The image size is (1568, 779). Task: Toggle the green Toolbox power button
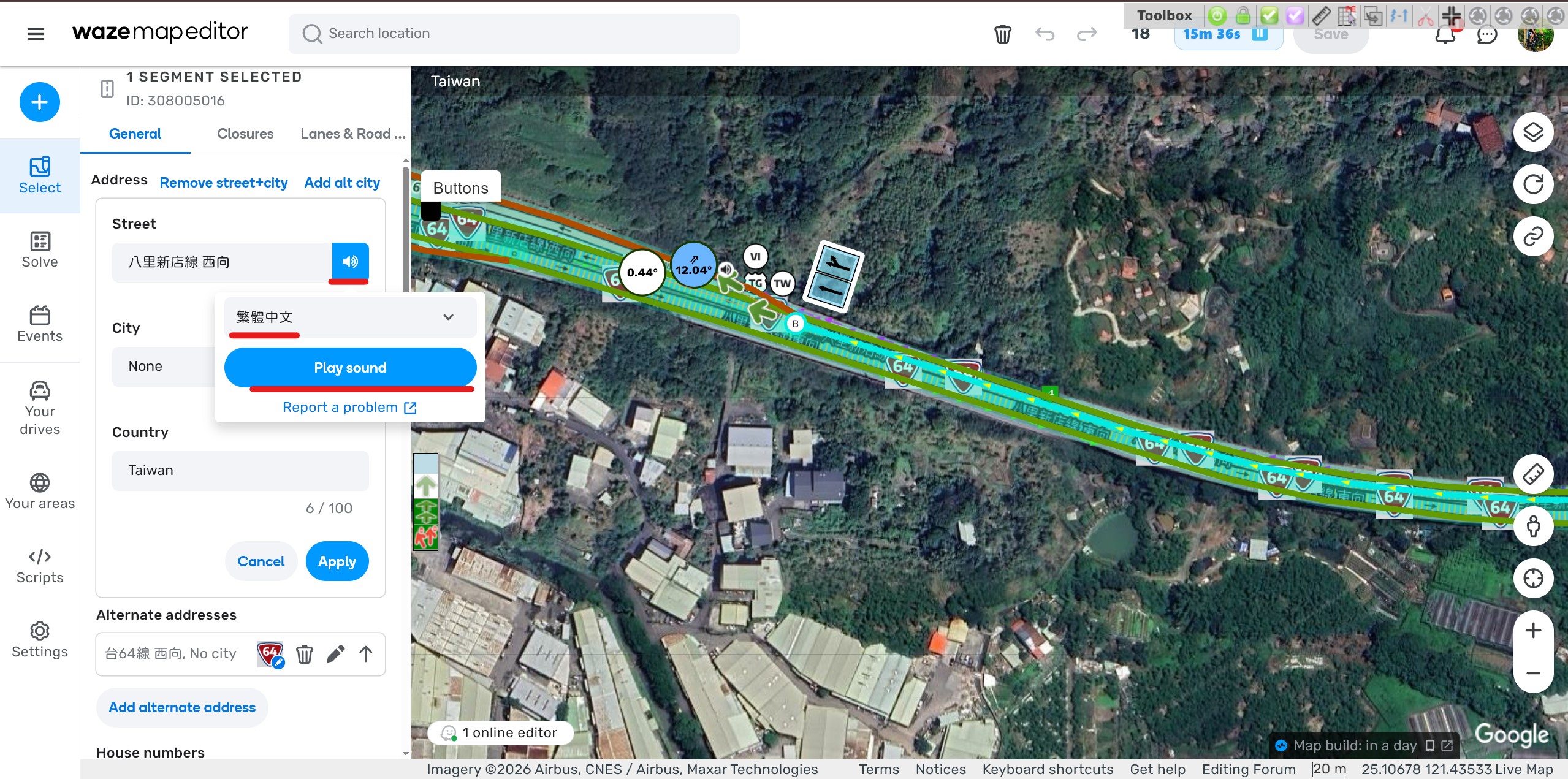[x=1217, y=15]
